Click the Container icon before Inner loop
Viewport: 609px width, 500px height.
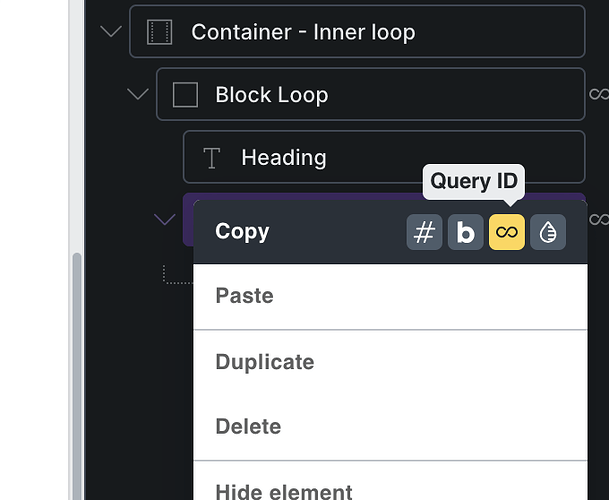(x=159, y=32)
